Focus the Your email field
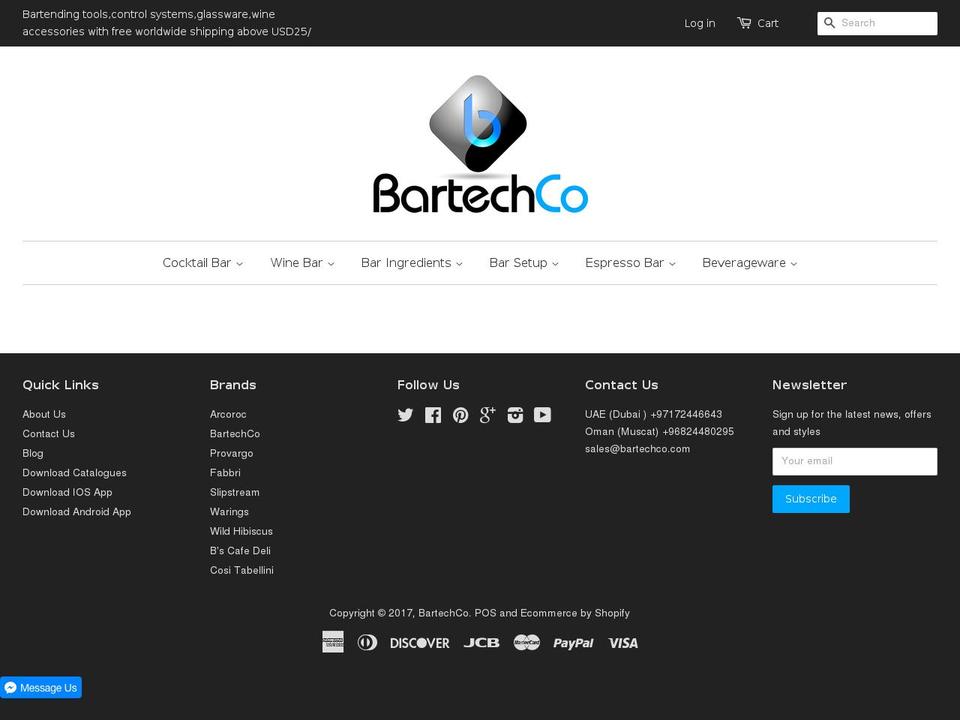The image size is (960, 720). pyautogui.click(x=855, y=461)
